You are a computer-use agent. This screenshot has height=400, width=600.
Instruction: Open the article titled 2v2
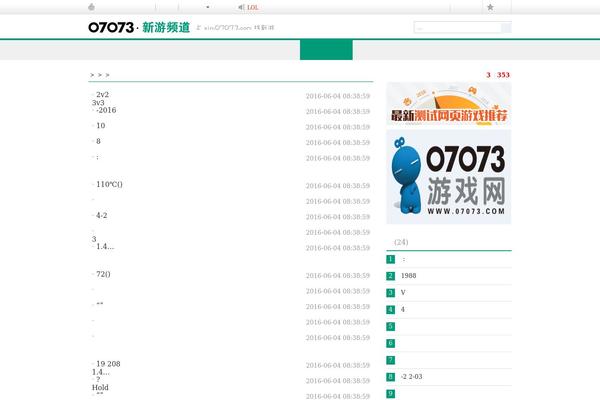coord(102,95)
